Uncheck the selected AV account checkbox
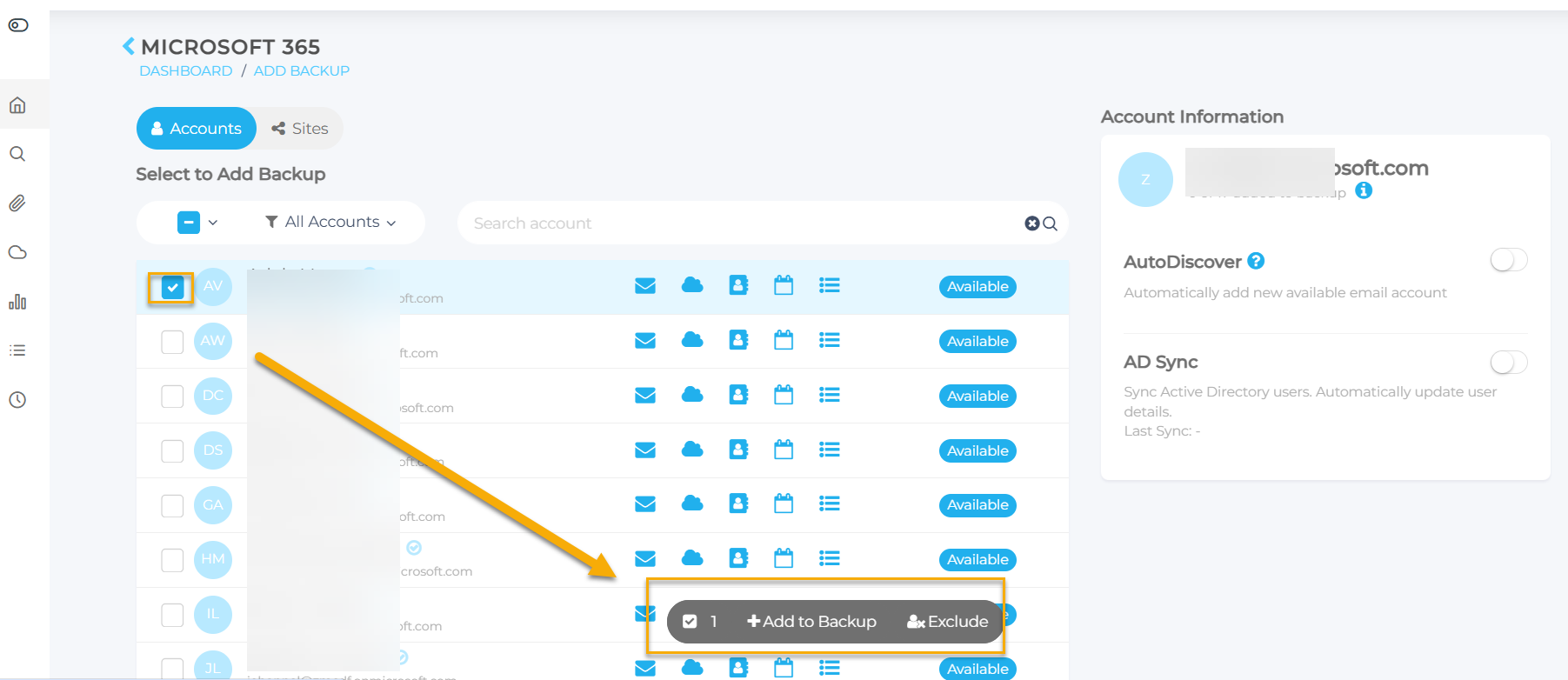The width and height of the screenshot is (1568, 680). 172,287
